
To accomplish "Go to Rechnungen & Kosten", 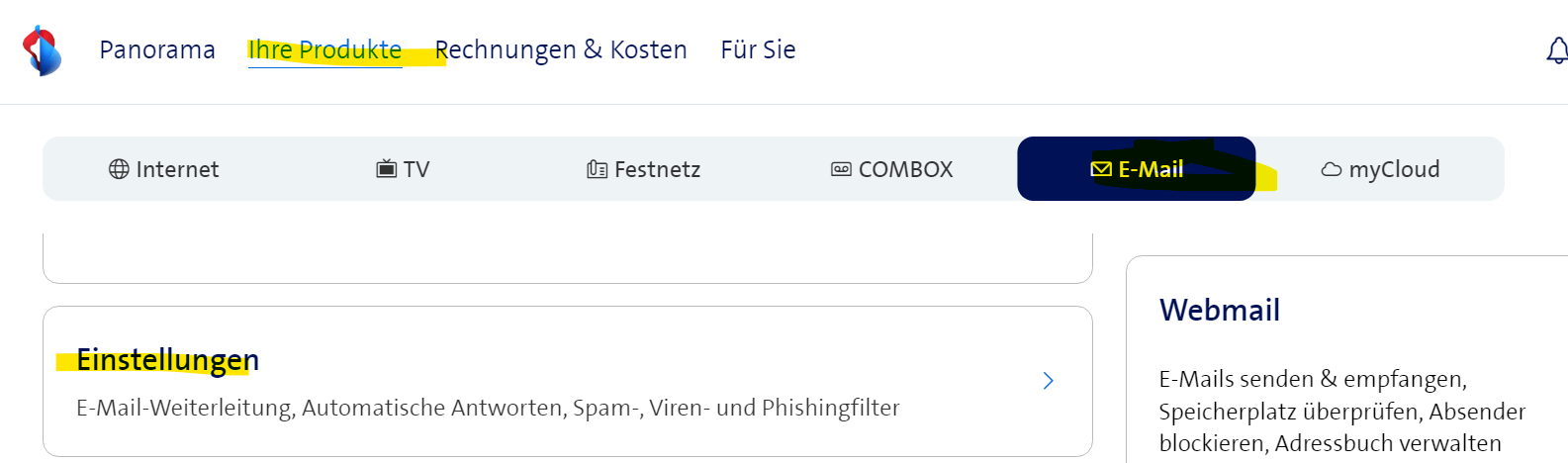I will 561,49.
